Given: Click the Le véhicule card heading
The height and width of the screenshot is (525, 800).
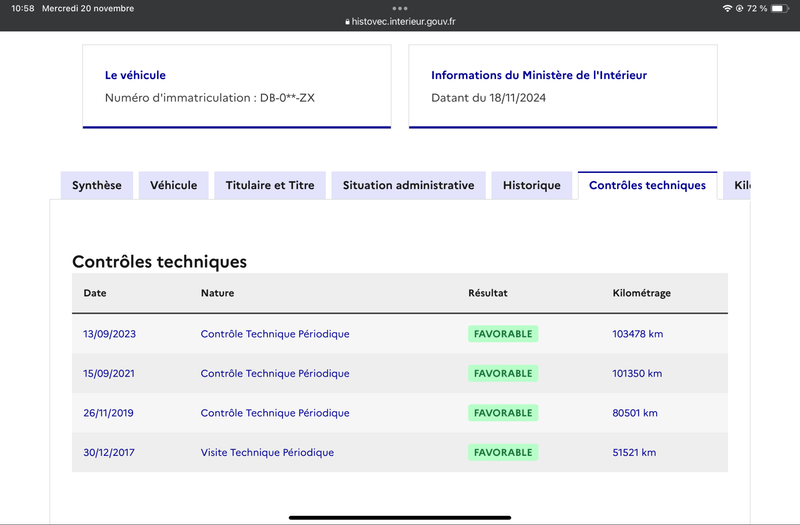Looking at the screenshot, I should tap(135, 75).
